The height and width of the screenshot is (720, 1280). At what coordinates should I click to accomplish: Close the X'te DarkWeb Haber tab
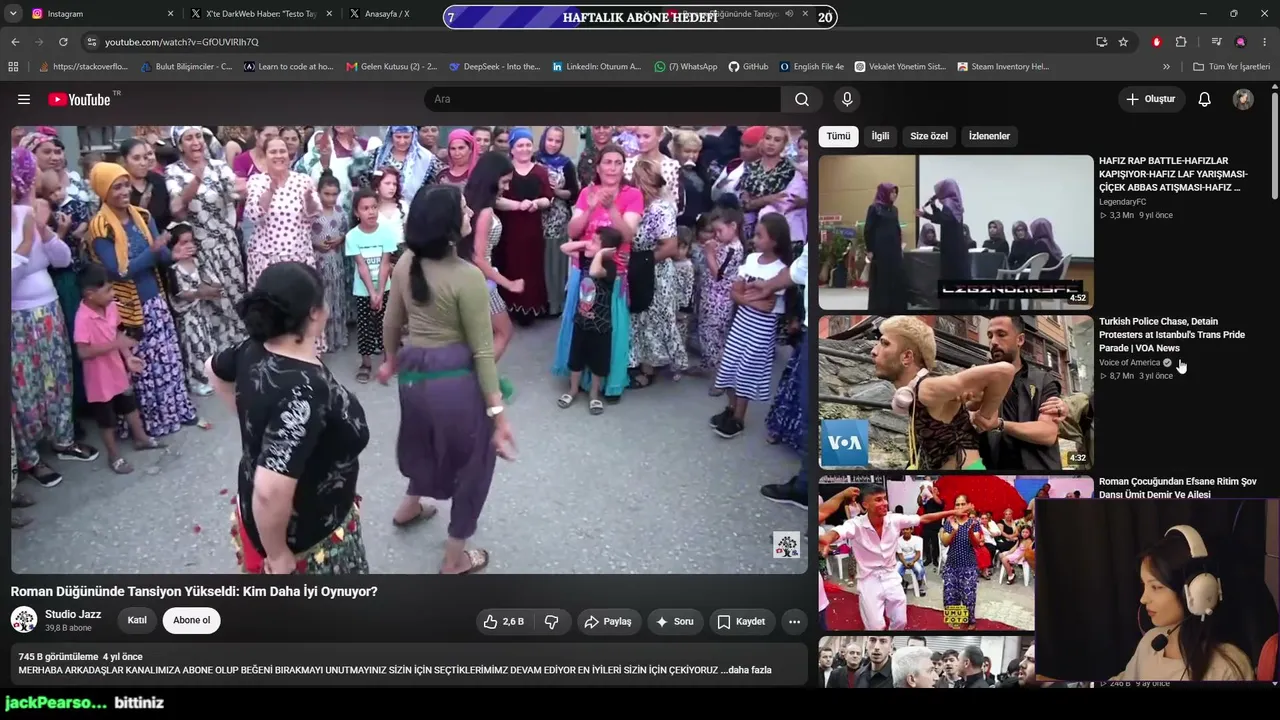click(x=329, y=14)
